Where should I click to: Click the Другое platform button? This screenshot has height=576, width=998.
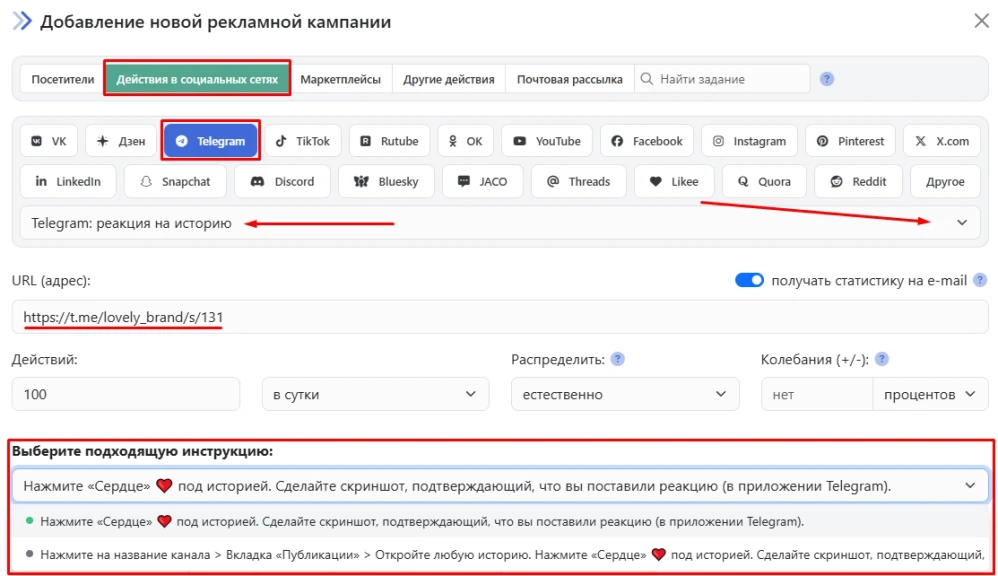coord(945,182)
